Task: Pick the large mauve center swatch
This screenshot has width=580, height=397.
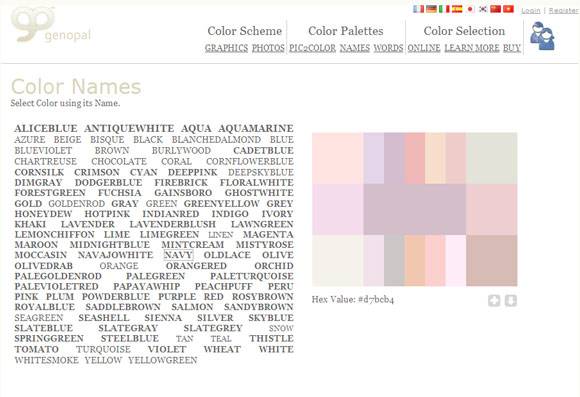Action: coord(415,209)
